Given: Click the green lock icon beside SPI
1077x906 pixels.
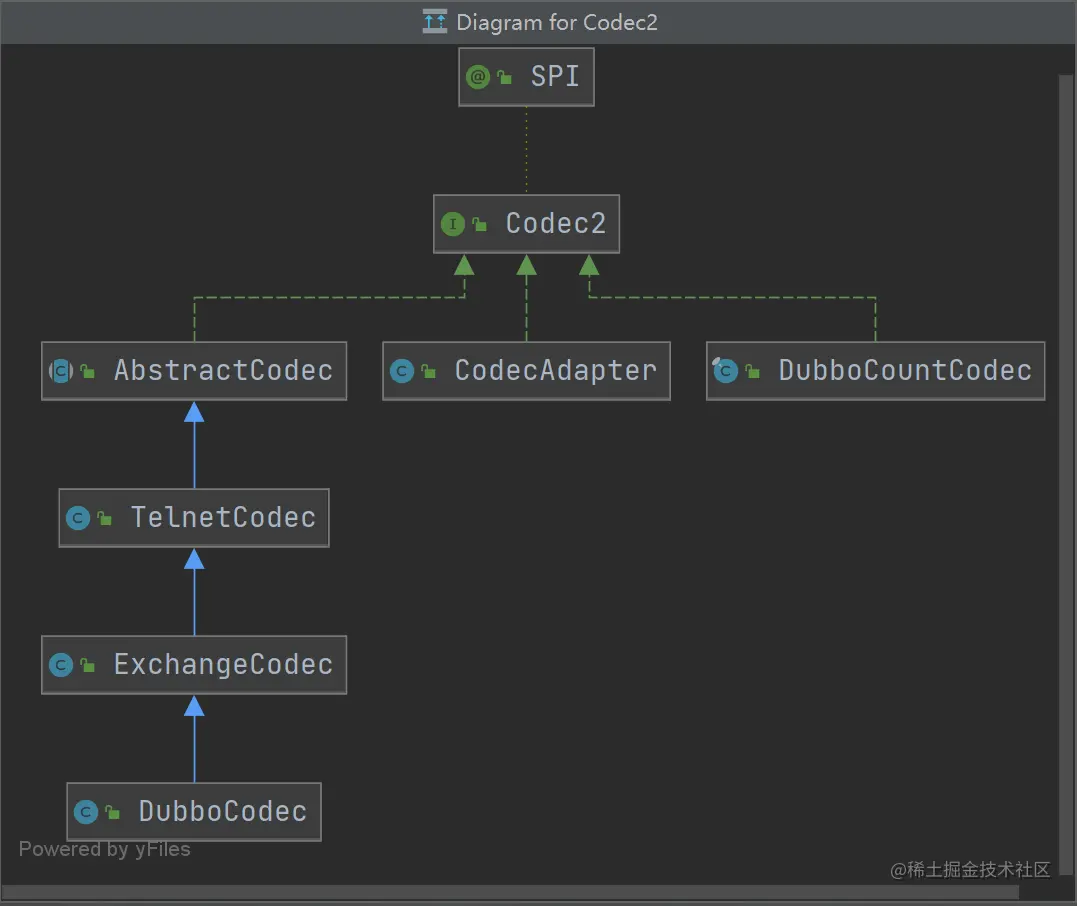Looking at the screenshot, I should pyautogui.click(x=505, y=78).
